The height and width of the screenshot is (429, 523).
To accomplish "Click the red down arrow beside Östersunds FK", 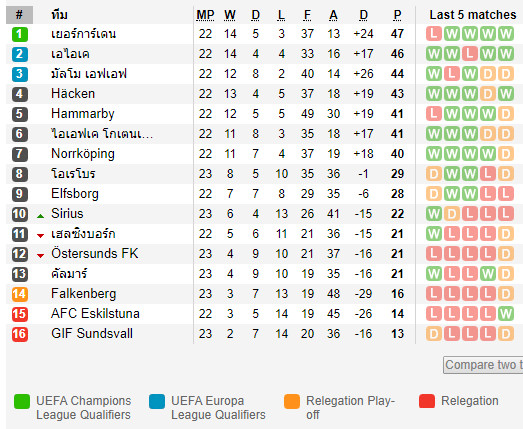I will (x=41, y=256).
